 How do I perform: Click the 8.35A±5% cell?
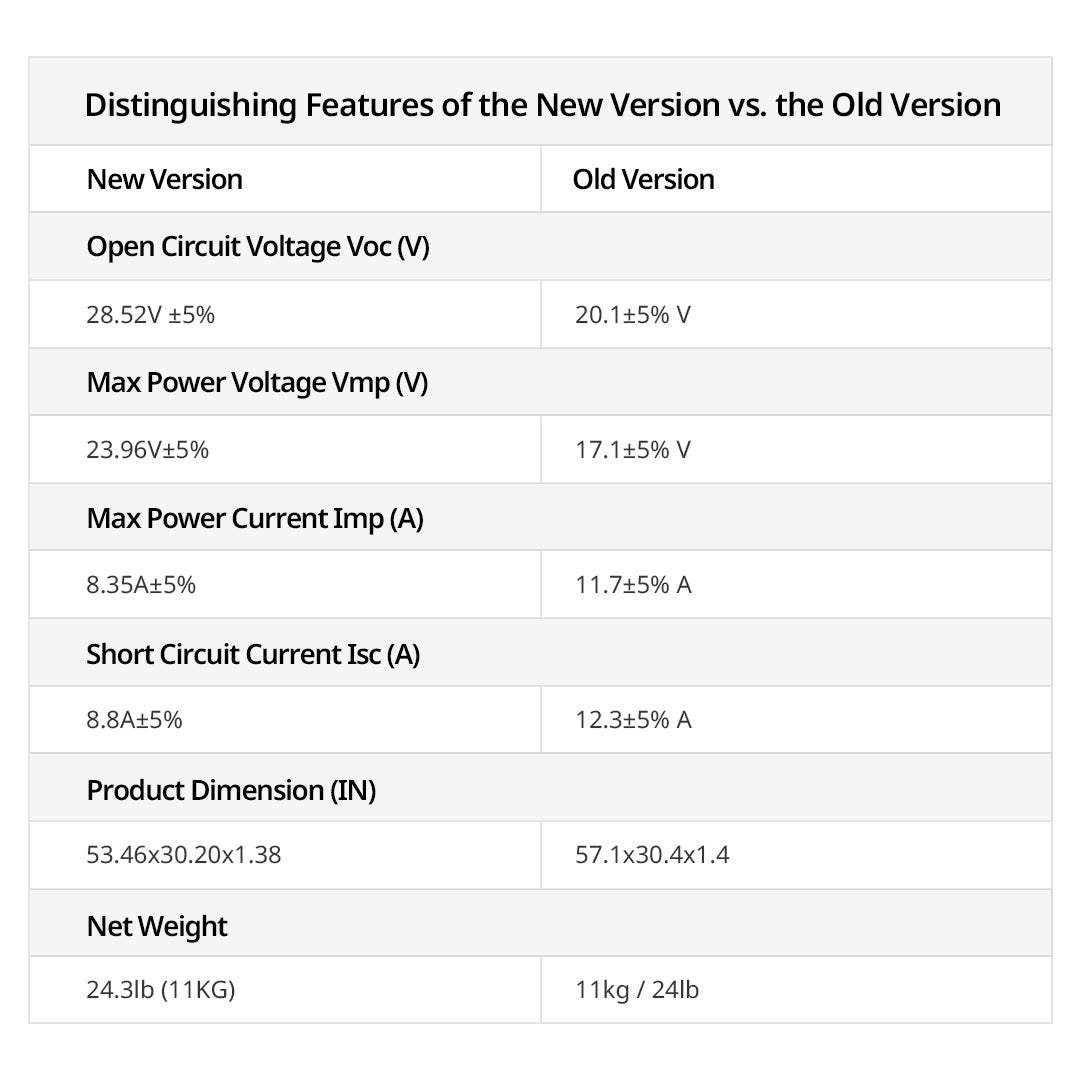tap(141, 585)
